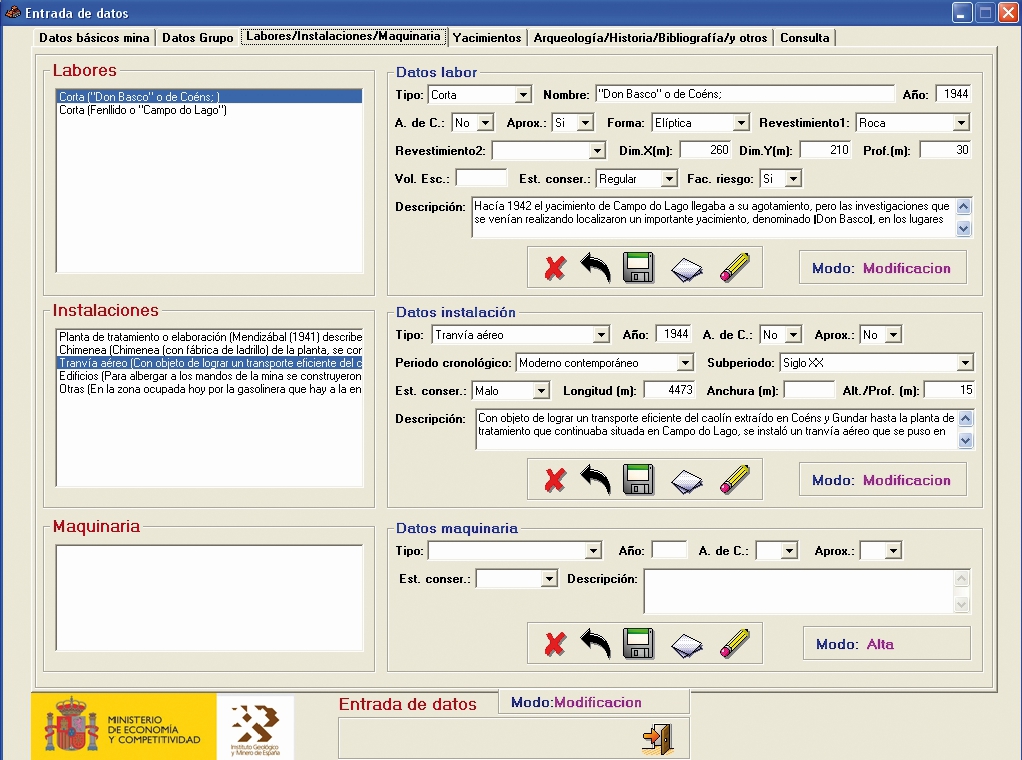1022x760 pixels.
Task: Open the Revestimiento1 dropdown showing Roca
Action: point(960,123)
